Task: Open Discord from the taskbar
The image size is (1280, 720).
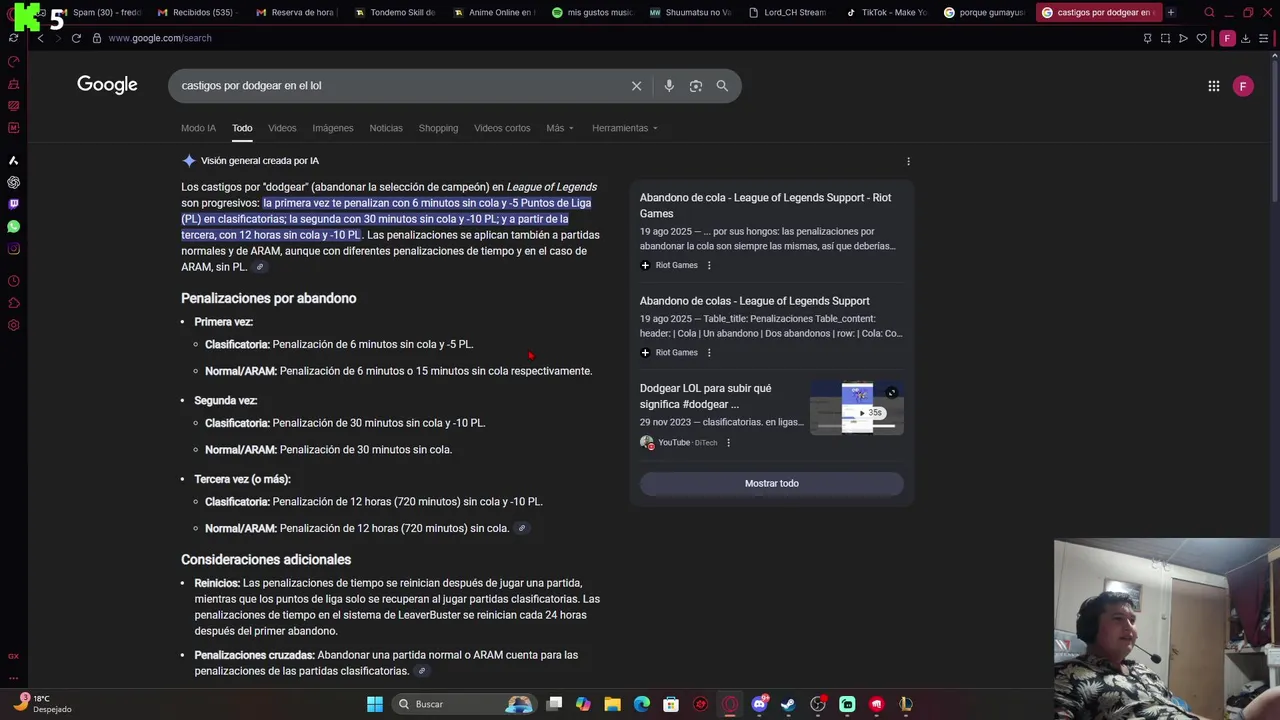Action: click(x=759, y=704)
